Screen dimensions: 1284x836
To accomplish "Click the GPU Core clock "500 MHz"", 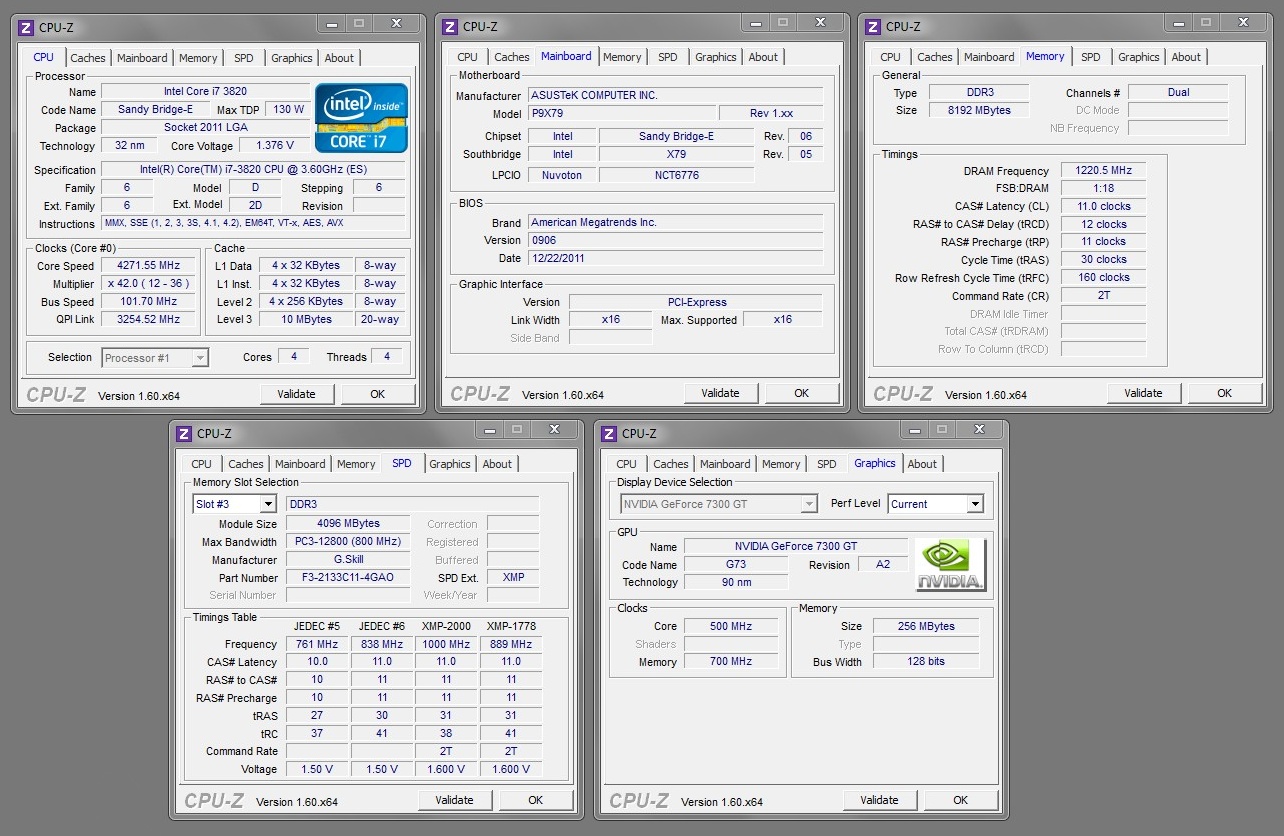I will pyautogui.click(x=731, y=627).
